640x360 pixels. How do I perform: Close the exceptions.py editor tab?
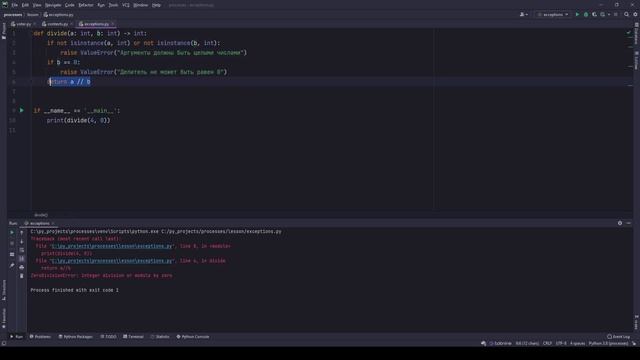click(113, 24)
